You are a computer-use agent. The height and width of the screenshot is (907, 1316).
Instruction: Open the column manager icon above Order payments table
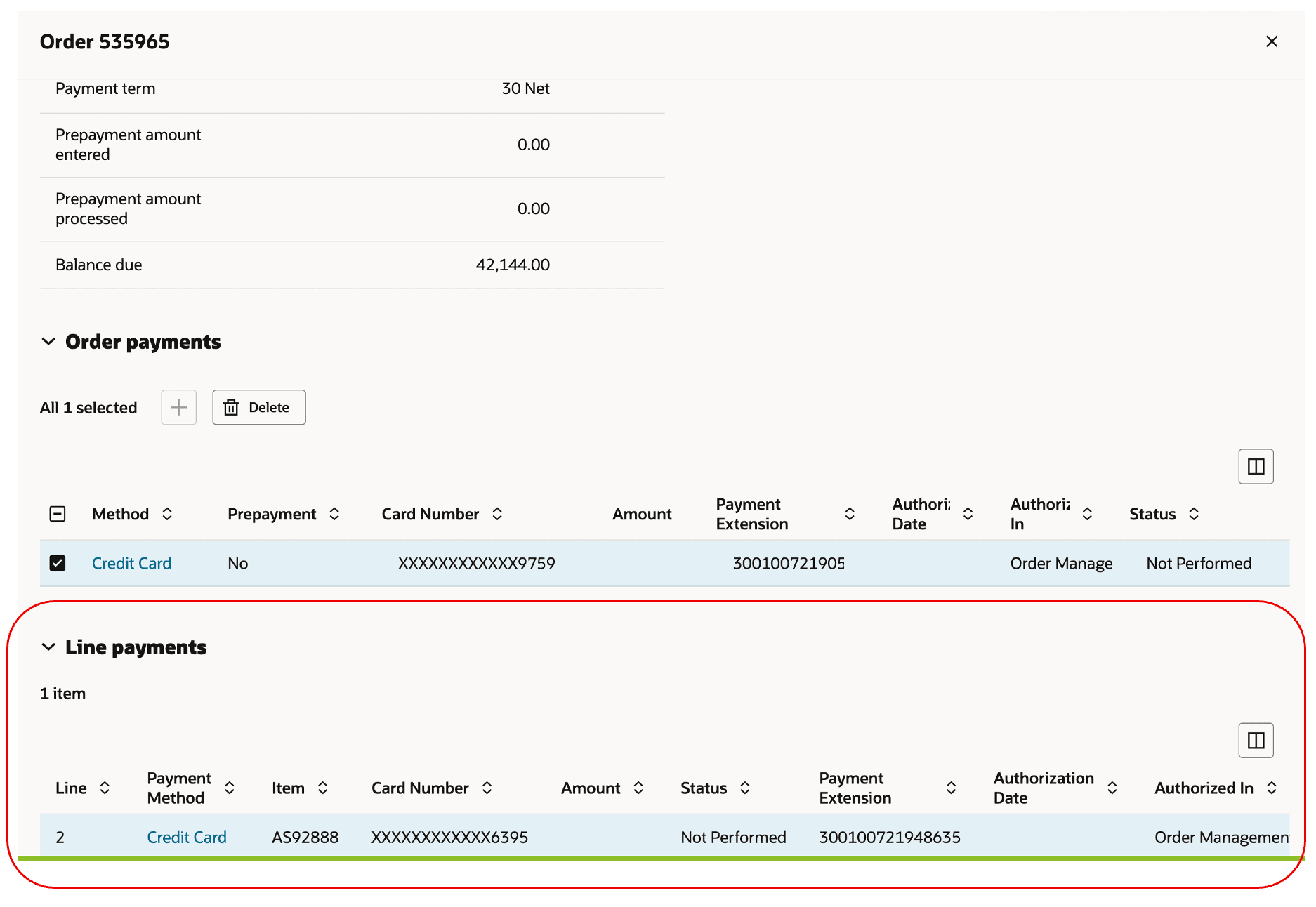tap(1256, 466)
